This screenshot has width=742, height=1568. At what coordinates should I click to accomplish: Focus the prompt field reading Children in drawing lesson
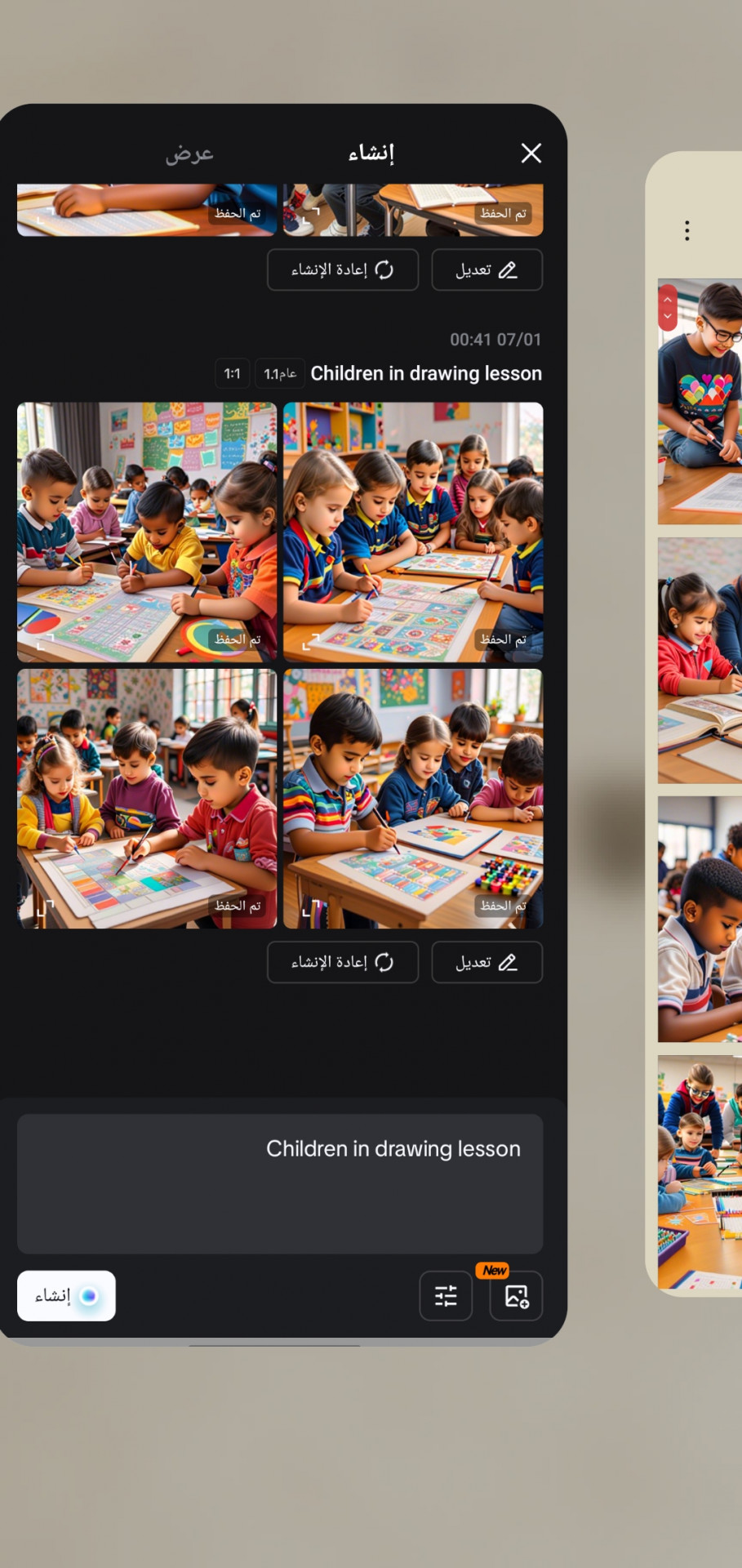coord(280,1183)
